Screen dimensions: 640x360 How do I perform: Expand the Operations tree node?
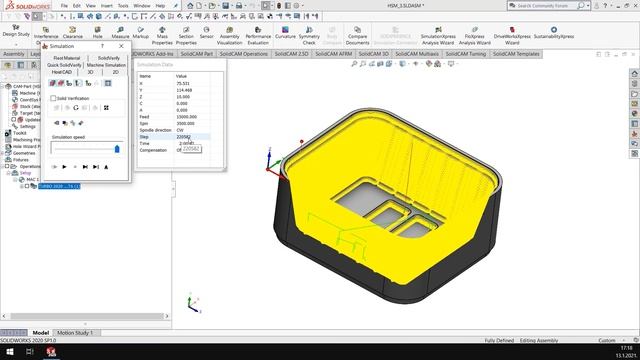[x=2, y=167]
